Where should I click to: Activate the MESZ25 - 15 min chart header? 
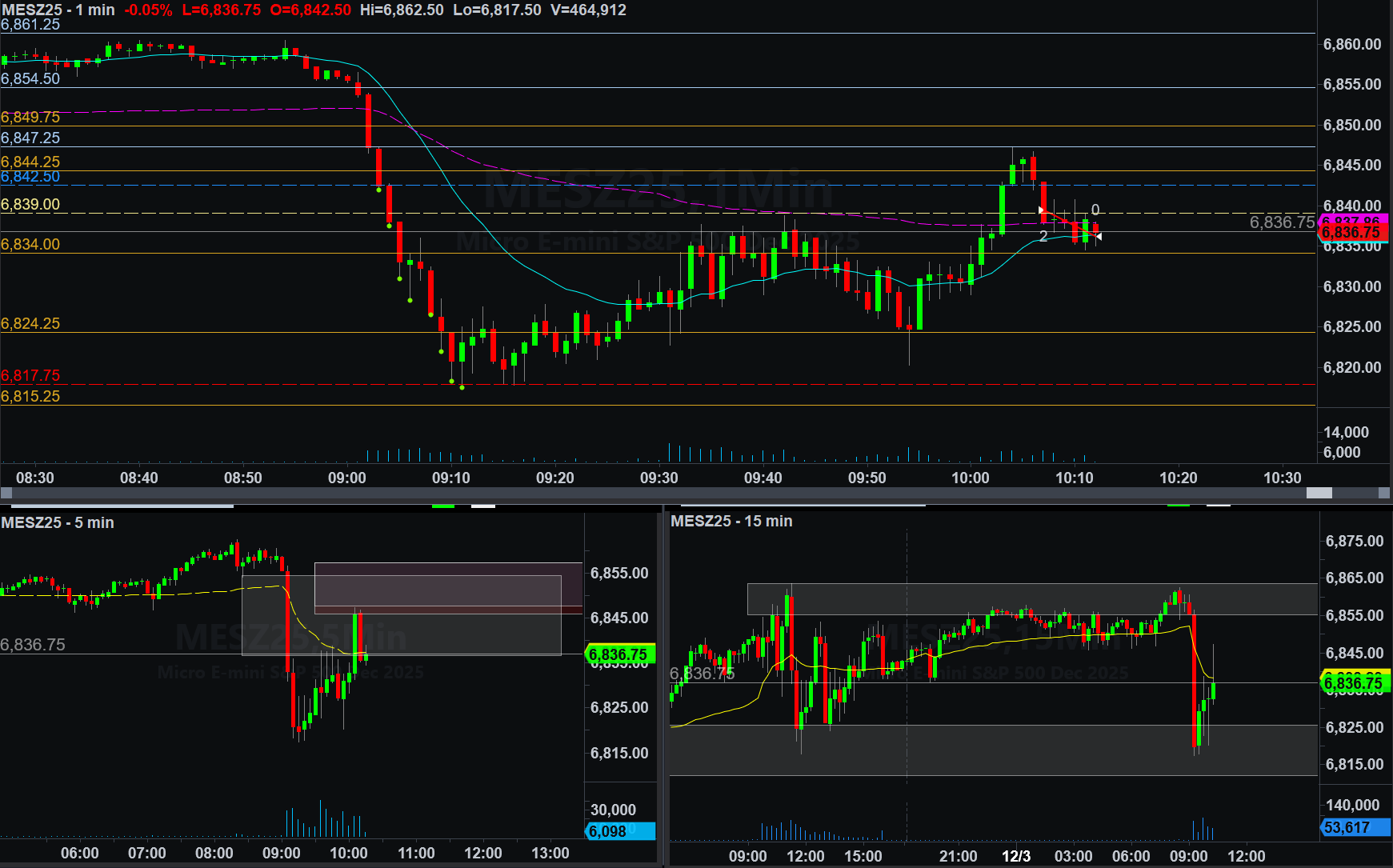pos(731,521)
